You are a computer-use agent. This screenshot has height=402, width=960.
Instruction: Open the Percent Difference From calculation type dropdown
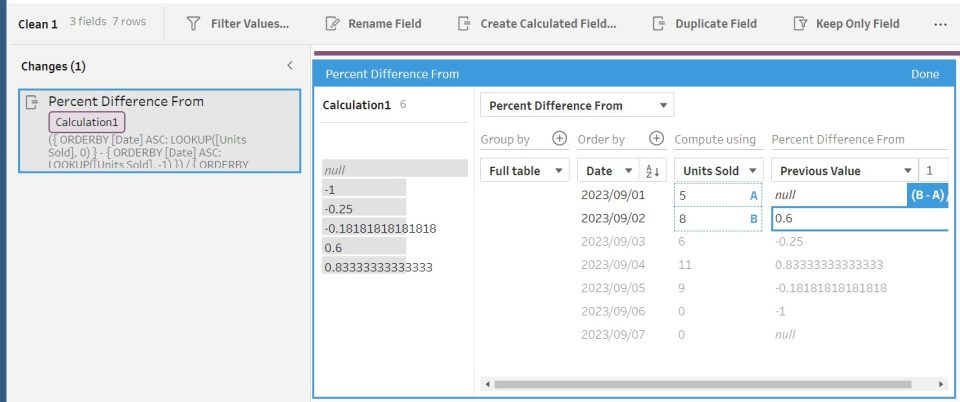577,105
